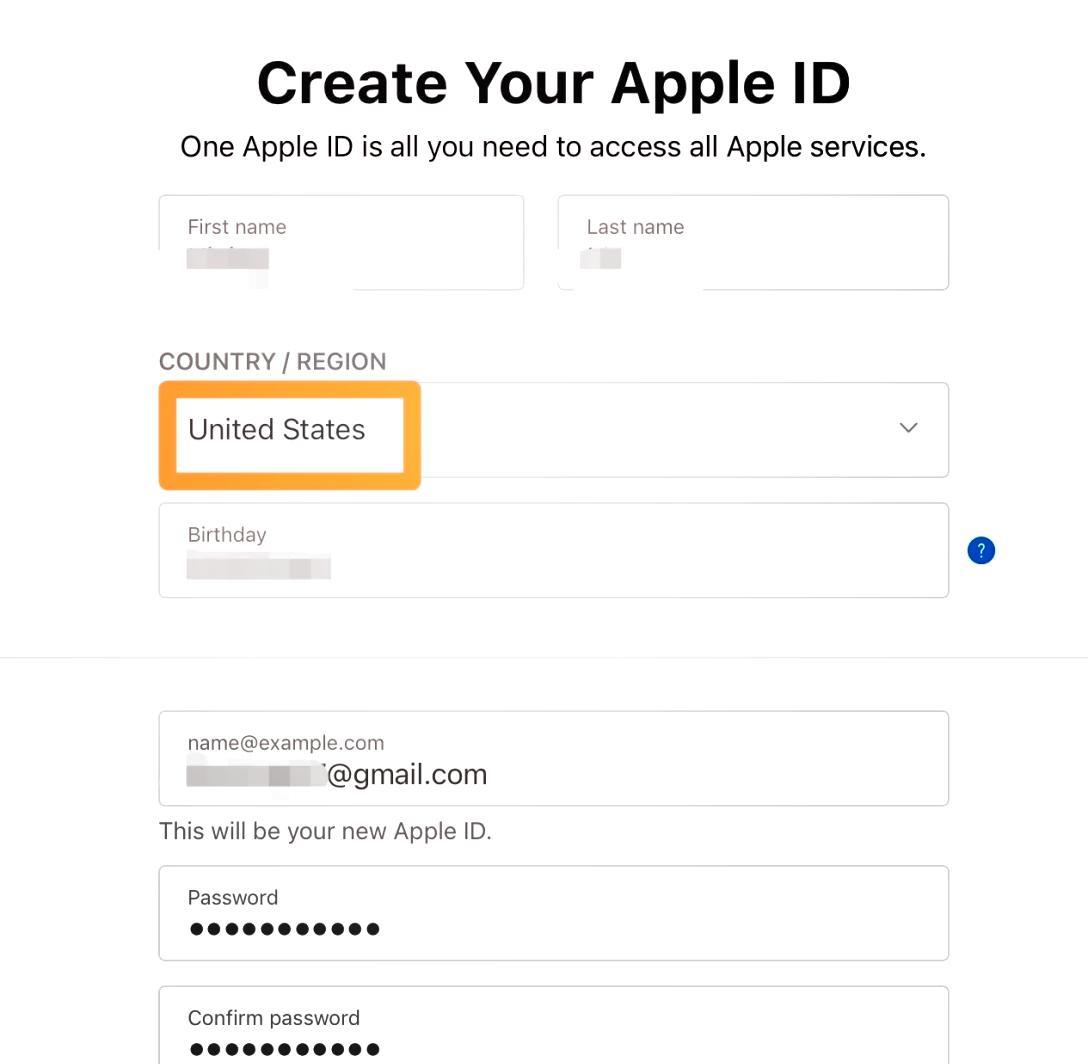Click the email address field ending in @gmail.com
Viewport: 1088px width, 1064px height.
click(554, 759)
